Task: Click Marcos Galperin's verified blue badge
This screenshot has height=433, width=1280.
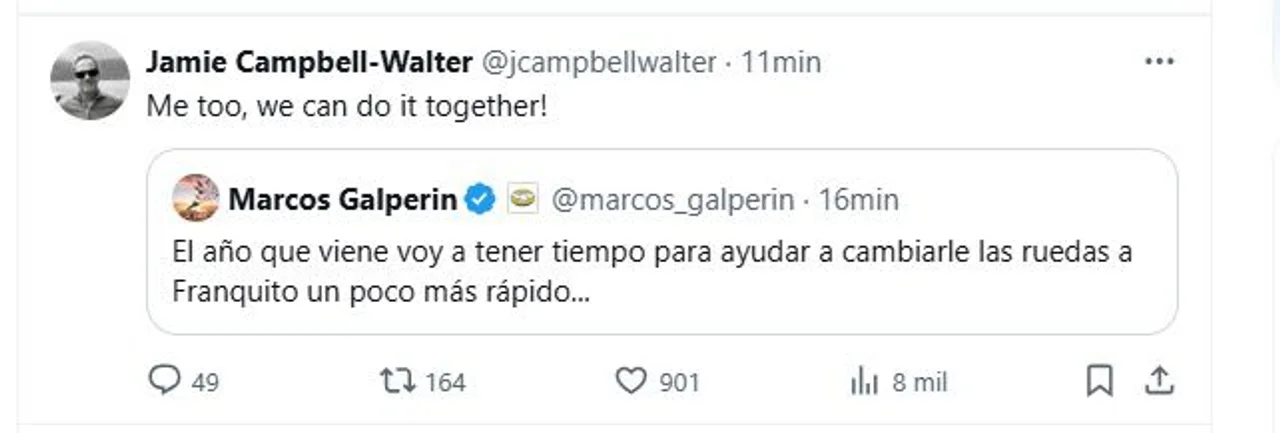Action: click(x=481, y=199)
